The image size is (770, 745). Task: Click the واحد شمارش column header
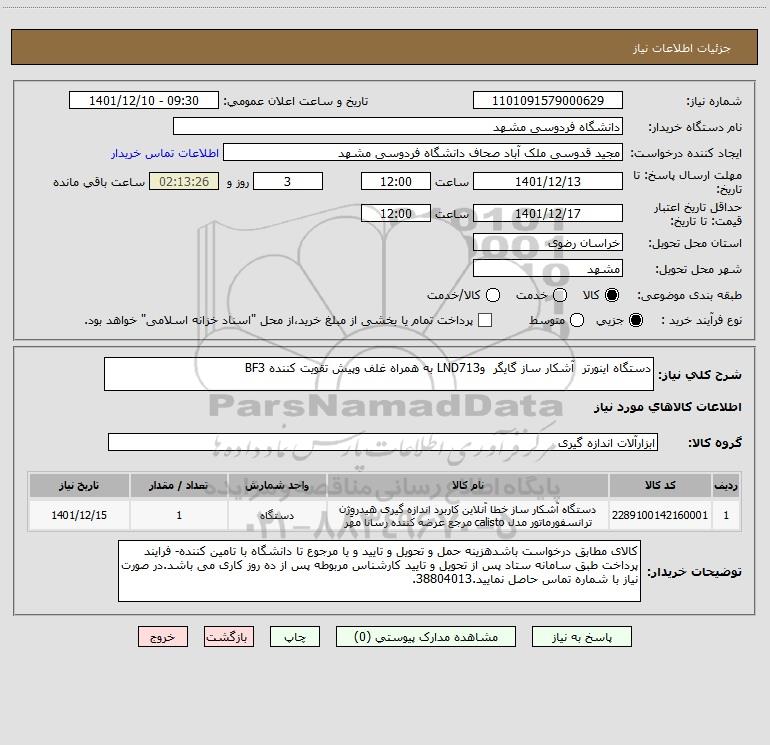[277, 485]
